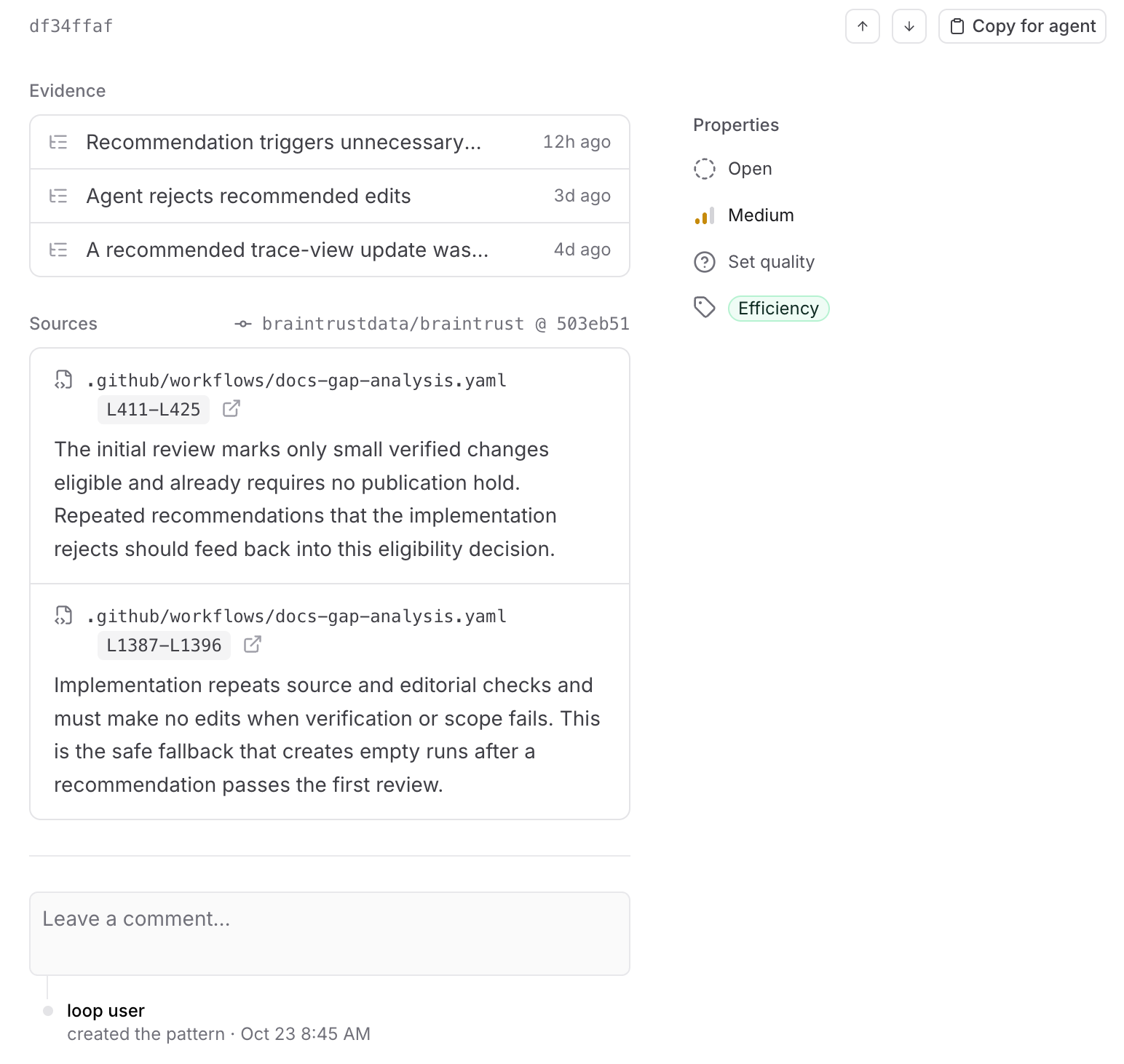Open the 'Recommendation triggers unnecessary...' evidence item

[x=330, y=142]
